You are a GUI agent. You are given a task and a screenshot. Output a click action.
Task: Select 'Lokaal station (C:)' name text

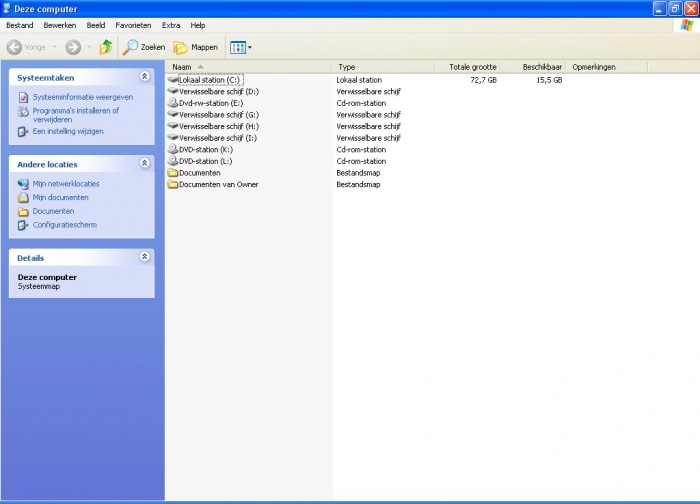click(210, 80)
